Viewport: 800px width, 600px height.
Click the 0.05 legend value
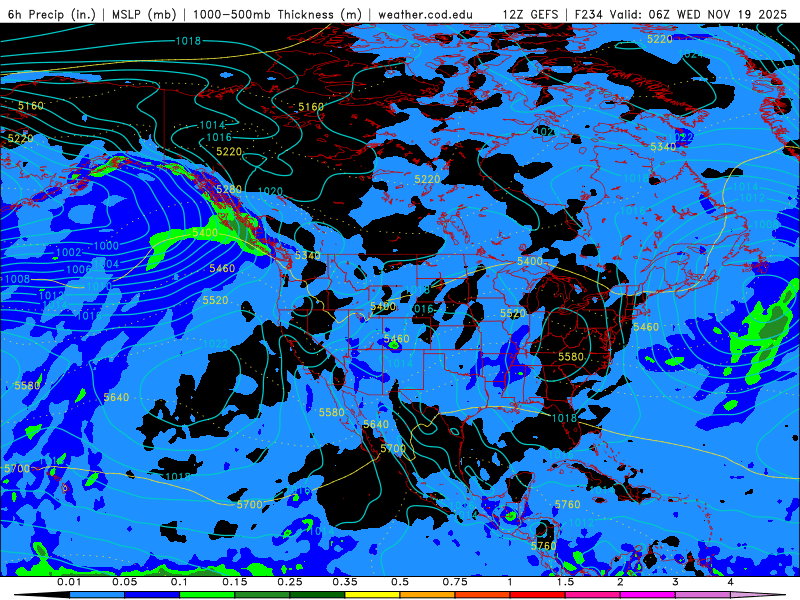[124, 582]
